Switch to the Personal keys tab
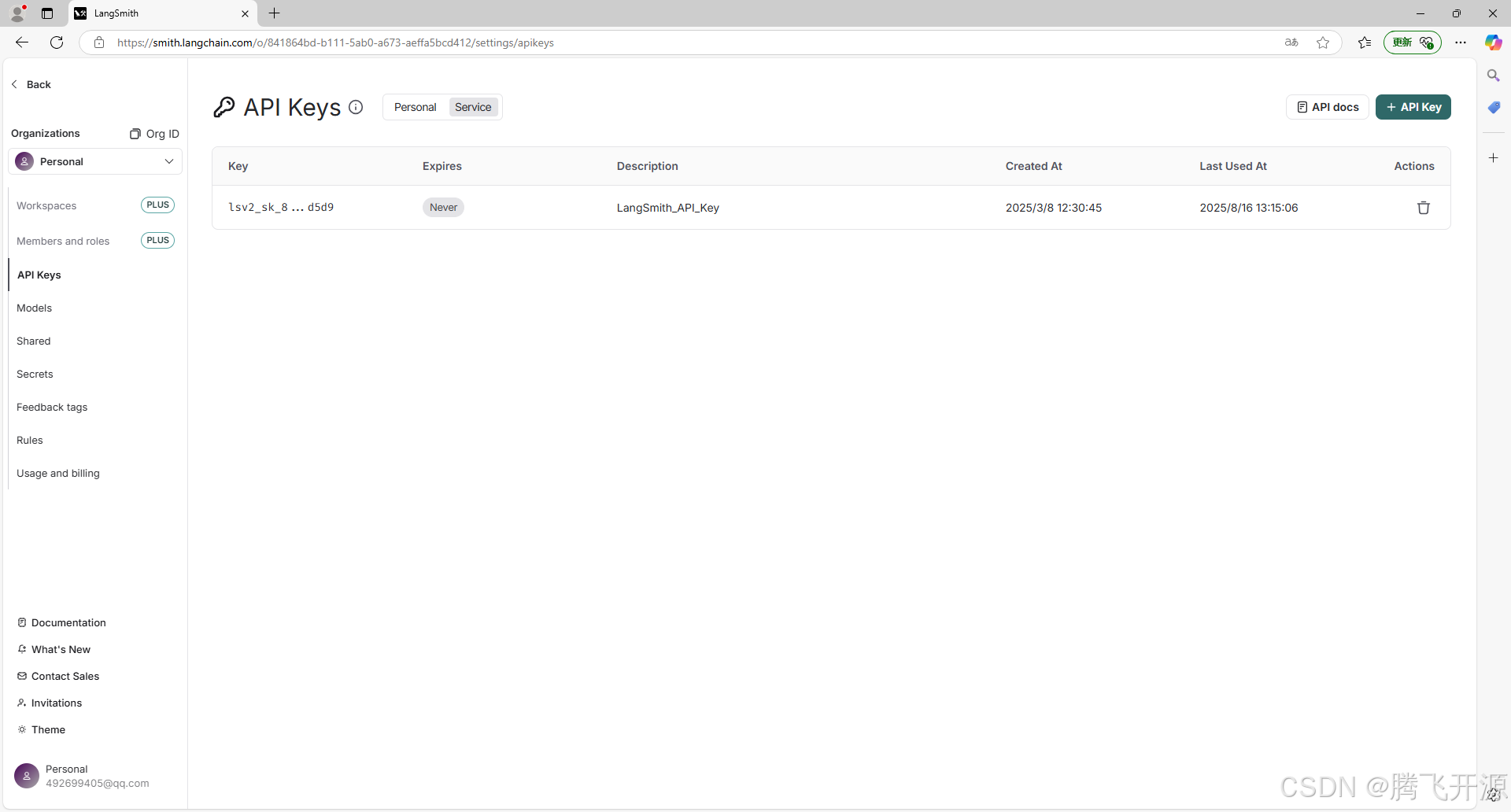The height and width of the screenshot is (812, 1511). pyautogui.click(x=415, y=107)
